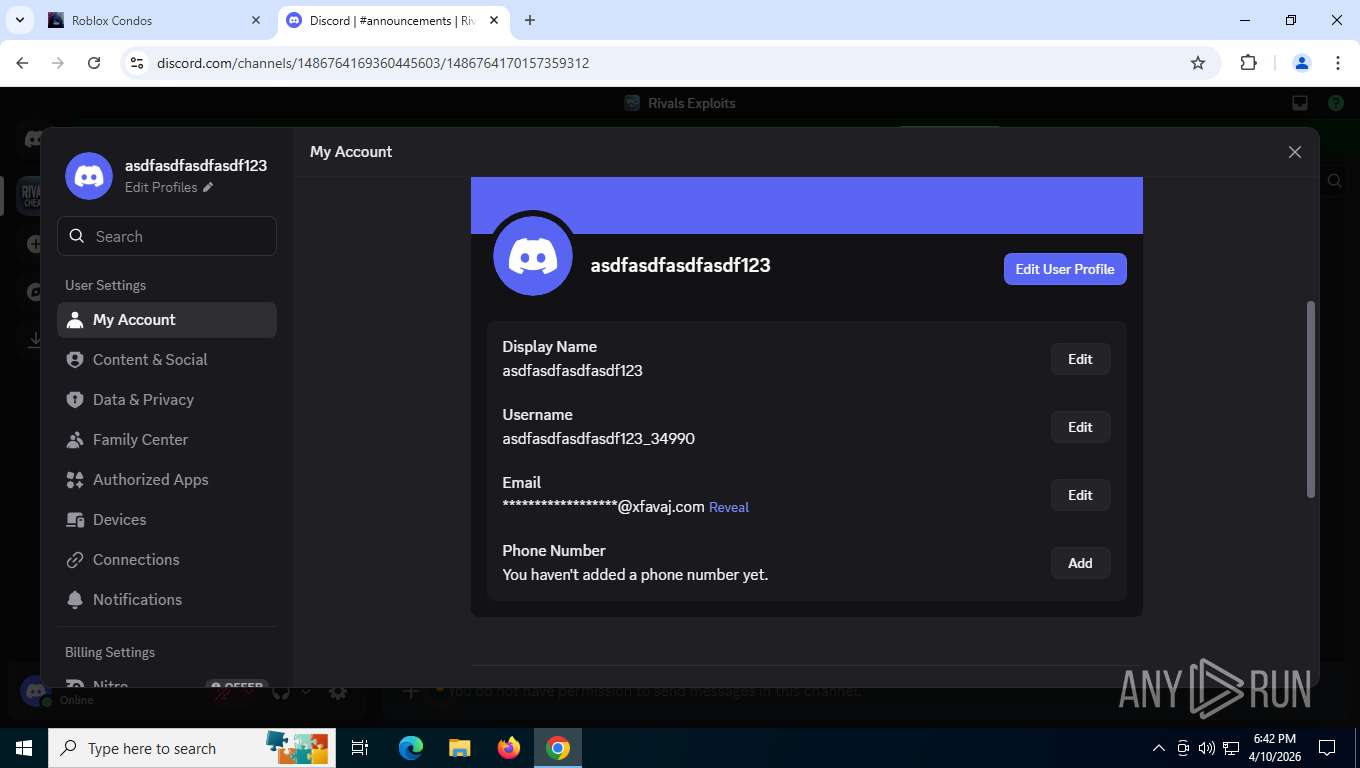Open volume control in tray
Image resolution: width=1360 pixels, height=768 pixels.
click(1207, 748)
